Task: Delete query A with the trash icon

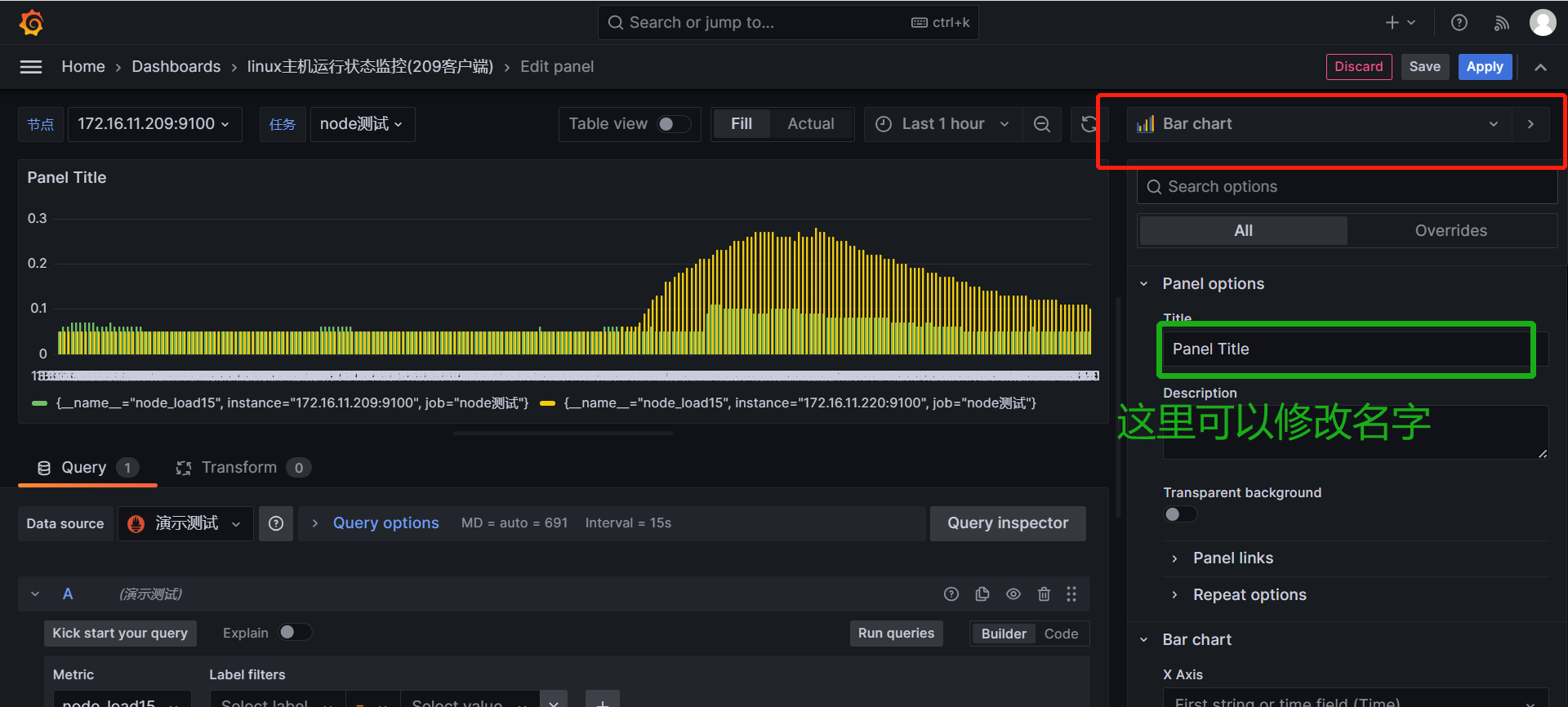Action: click(1044, 594)
